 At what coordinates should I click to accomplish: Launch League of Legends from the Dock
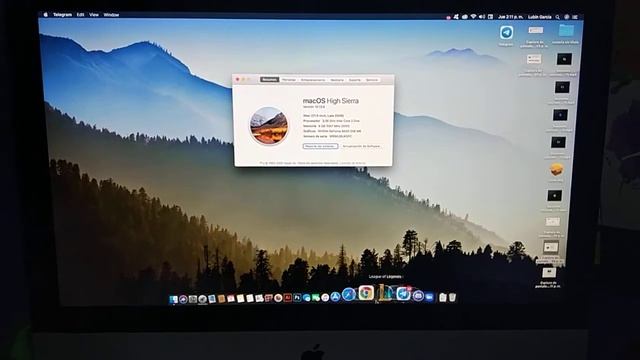pos(385,293)
